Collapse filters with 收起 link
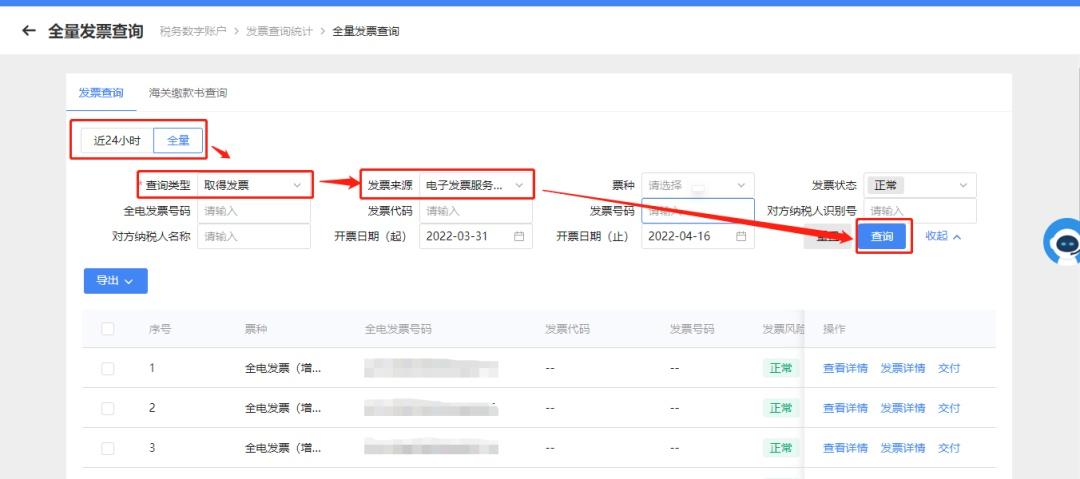Image resolution: width=1080 pixels, height=479 pixels. click(942, 237)
